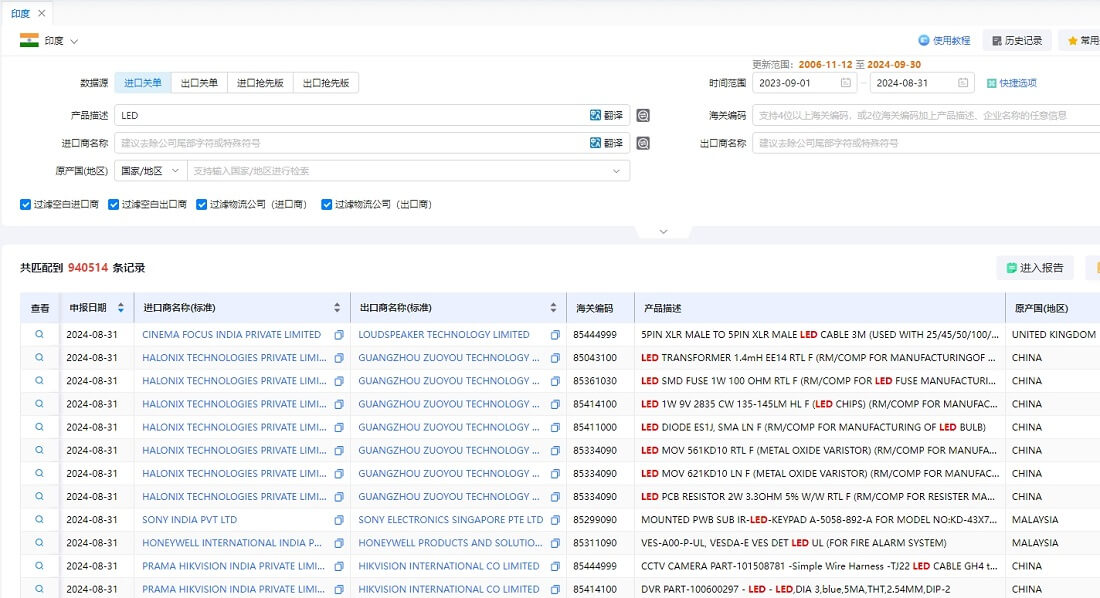Open end date picker 2024-08-31
Image resolution: width=1100 pixels, height=598 pixels.
click(x=923, y=83)
